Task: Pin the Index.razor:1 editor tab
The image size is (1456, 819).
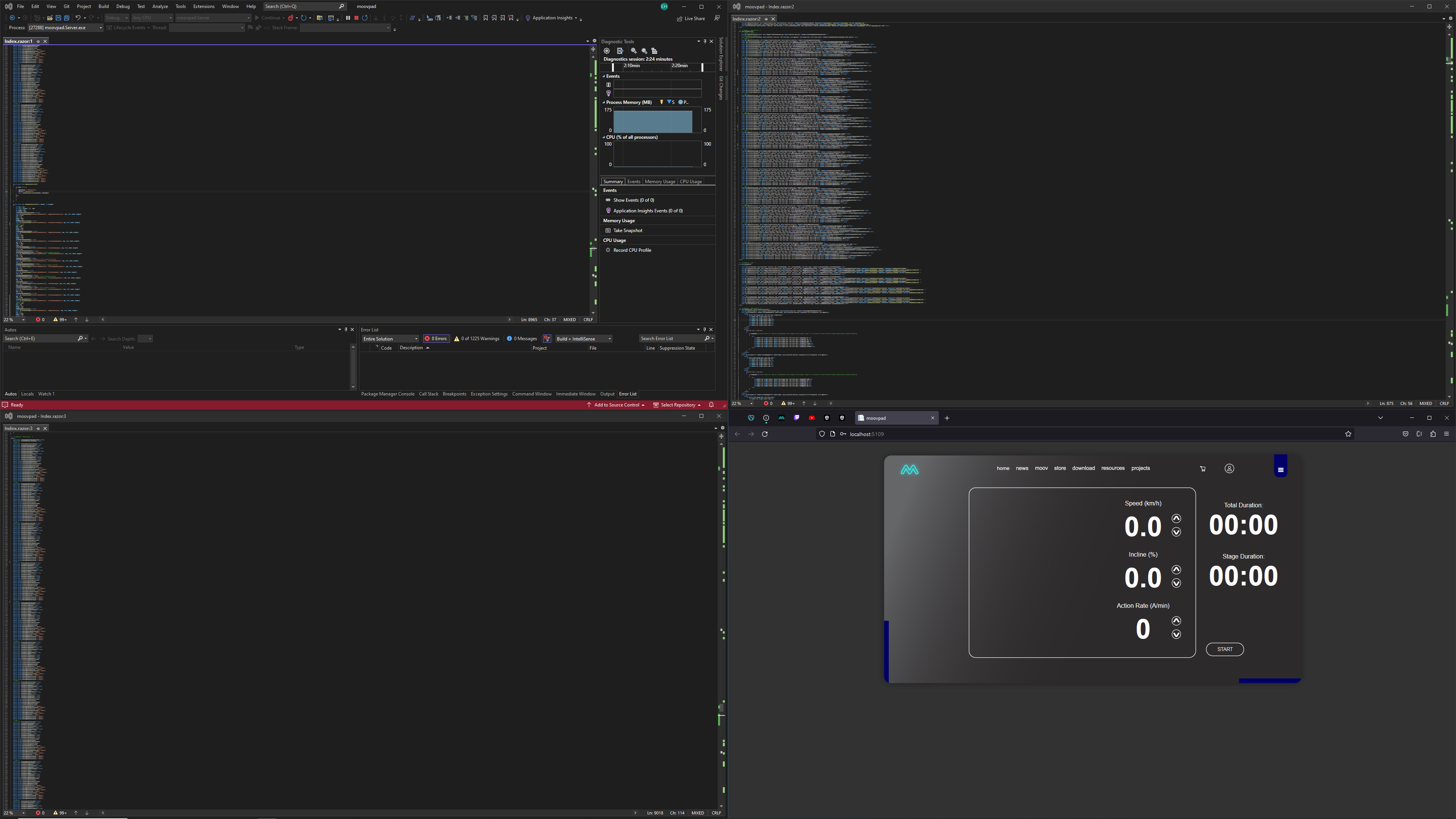Action: pyautogui.click(x=38, y=41)
